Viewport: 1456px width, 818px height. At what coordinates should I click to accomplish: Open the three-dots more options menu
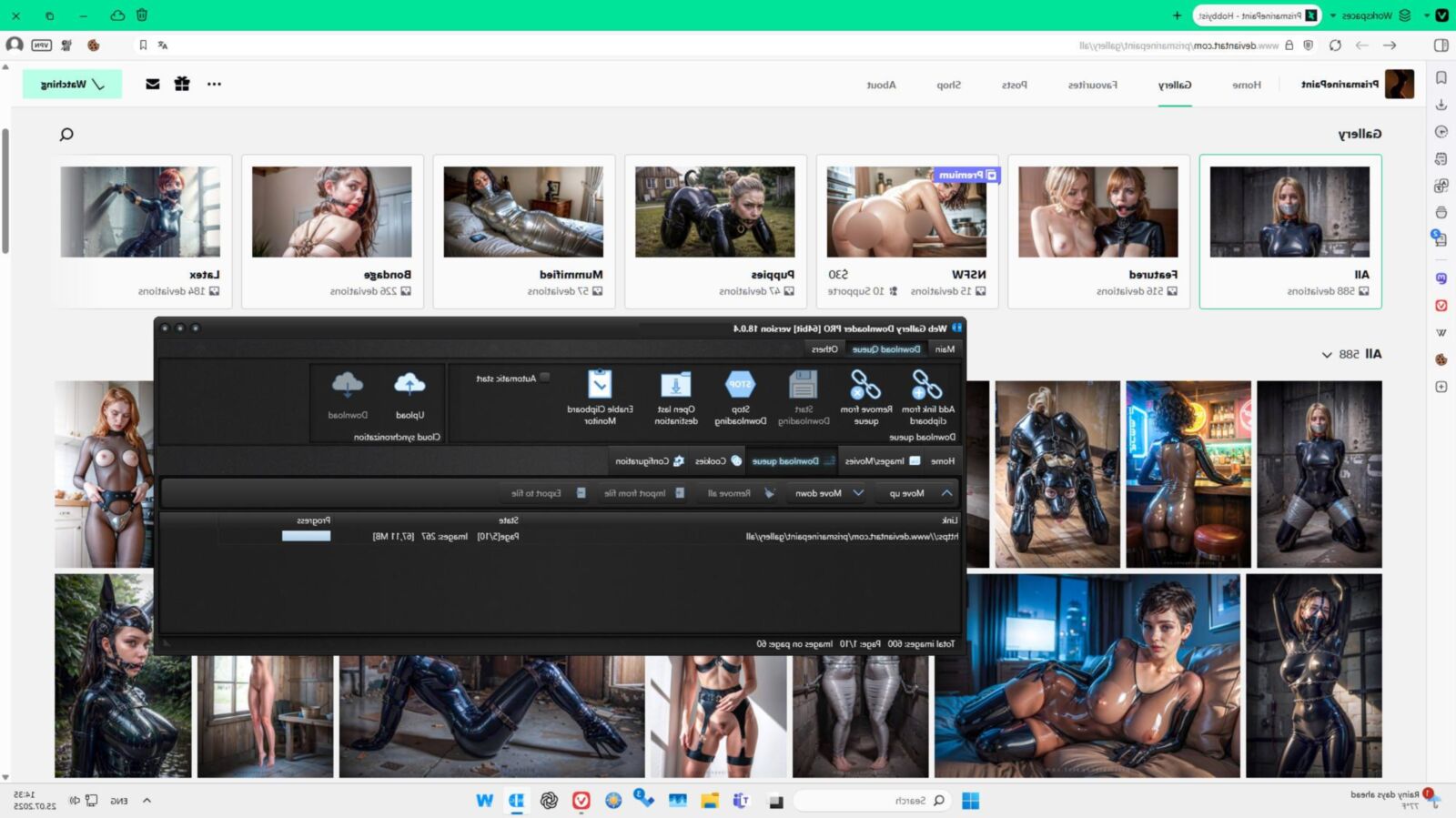pos(214,84)
